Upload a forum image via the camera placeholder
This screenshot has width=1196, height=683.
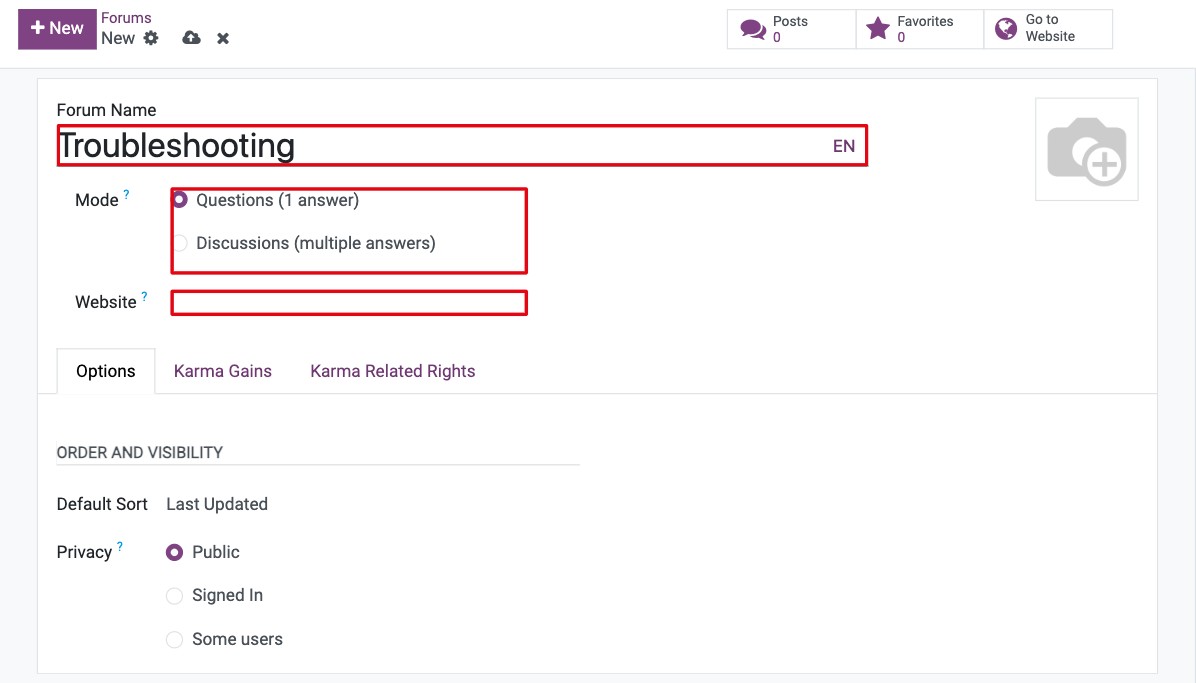coord(1086,150)
